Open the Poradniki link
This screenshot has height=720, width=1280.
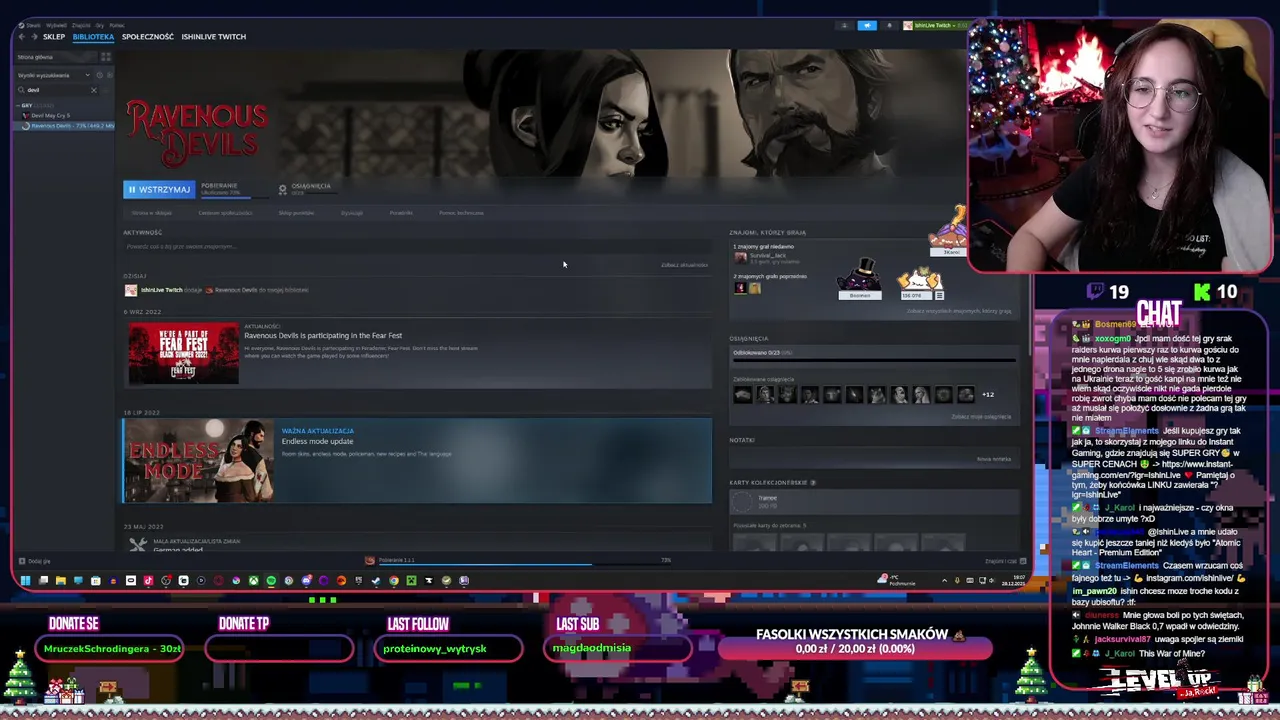tap(401, 213)
